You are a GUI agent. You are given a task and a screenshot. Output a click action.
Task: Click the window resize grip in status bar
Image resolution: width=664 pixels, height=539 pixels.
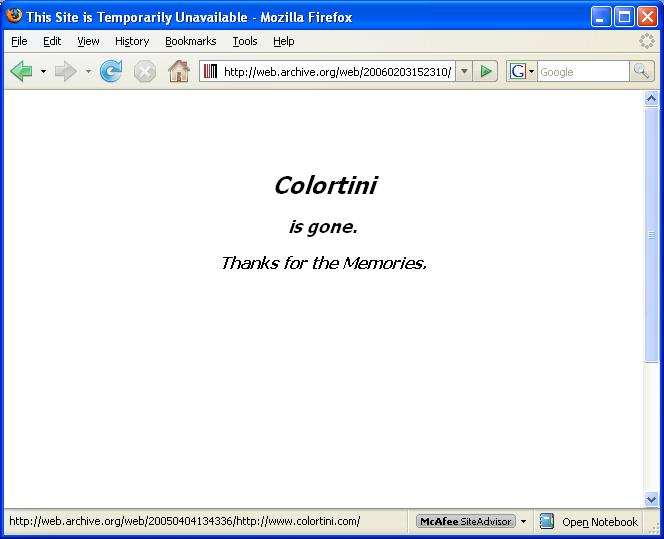click(653, 528)
